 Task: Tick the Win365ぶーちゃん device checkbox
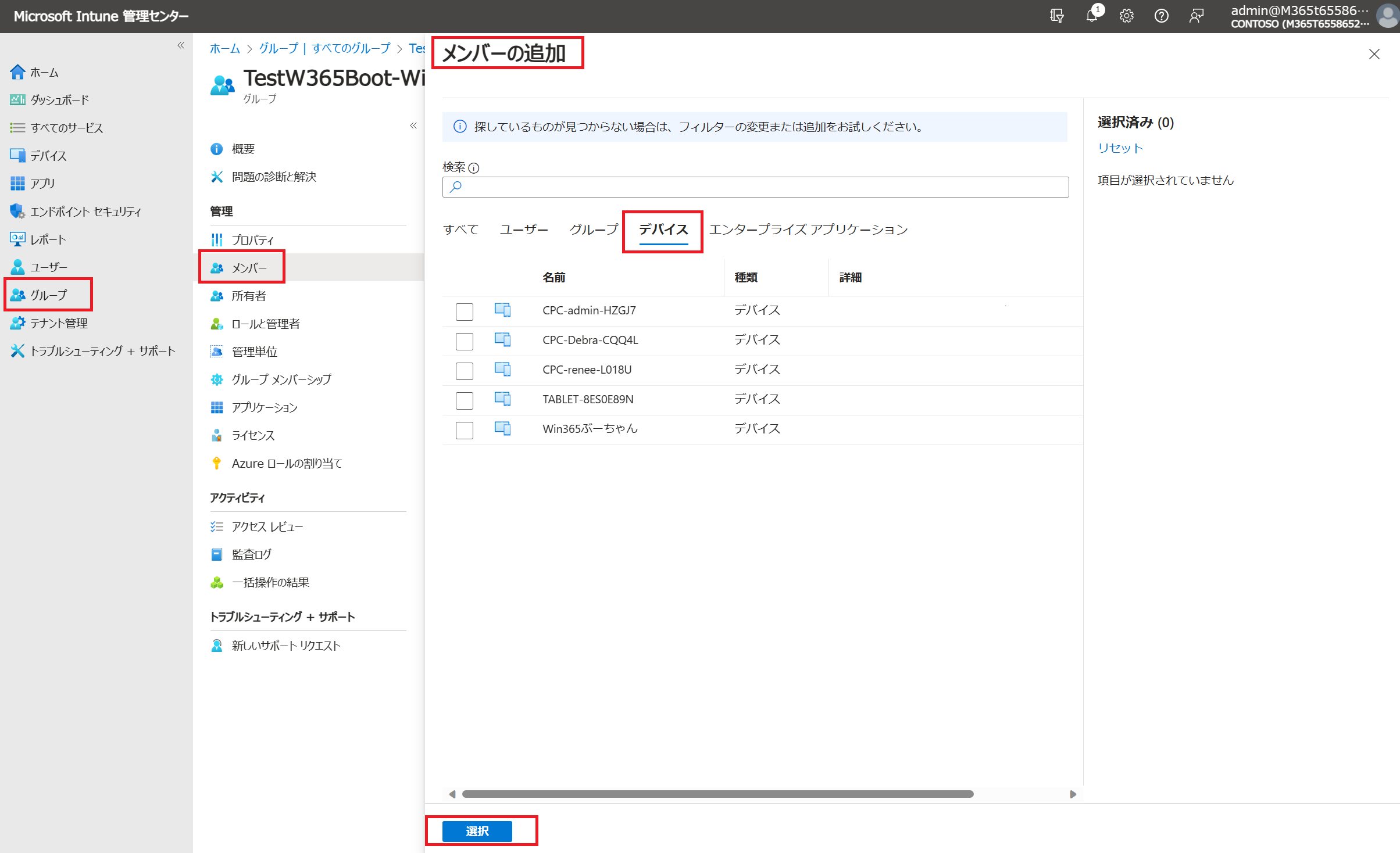click(464, 430)
